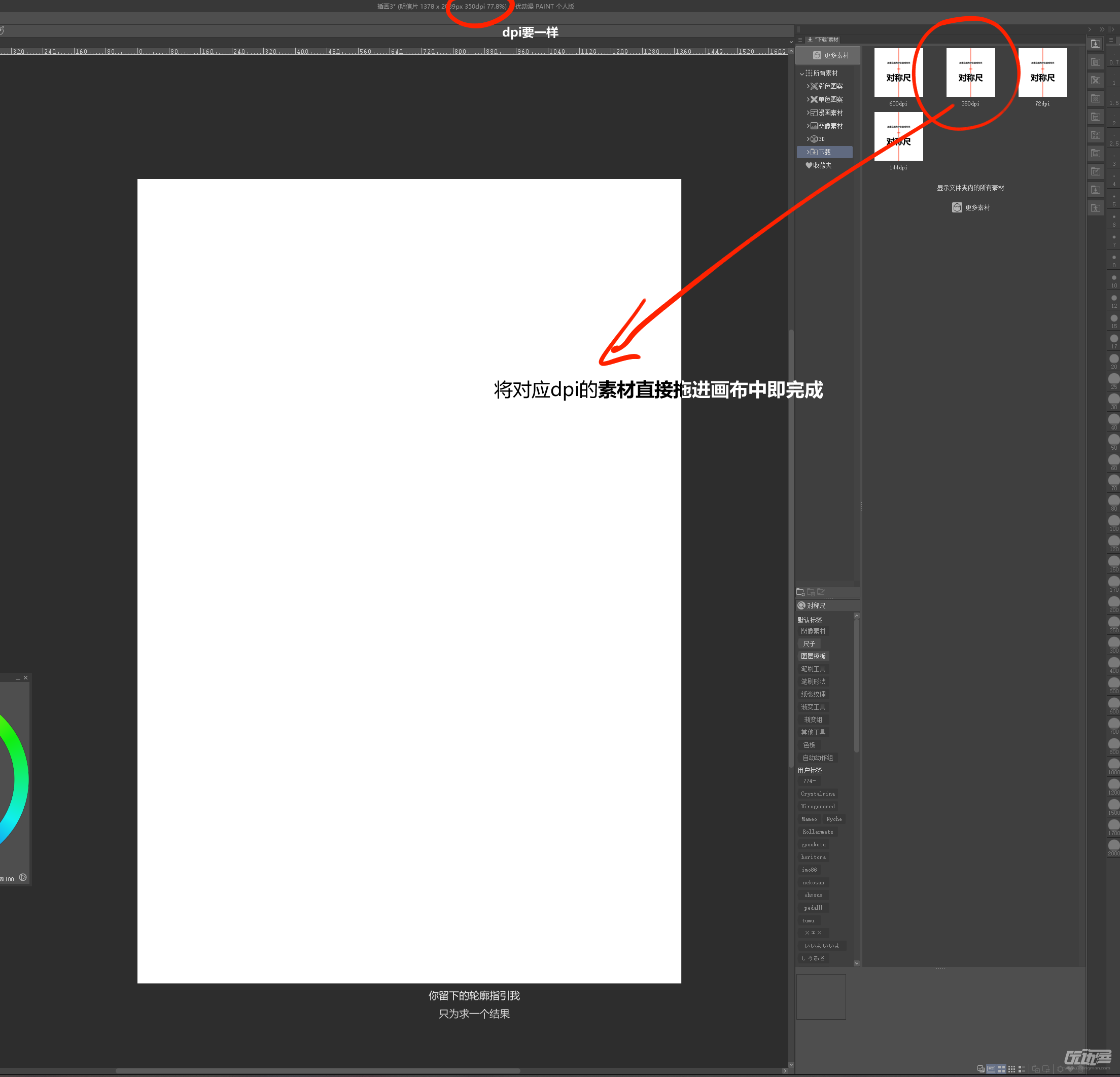Open the material palette hamburger menu

point(800,40)
